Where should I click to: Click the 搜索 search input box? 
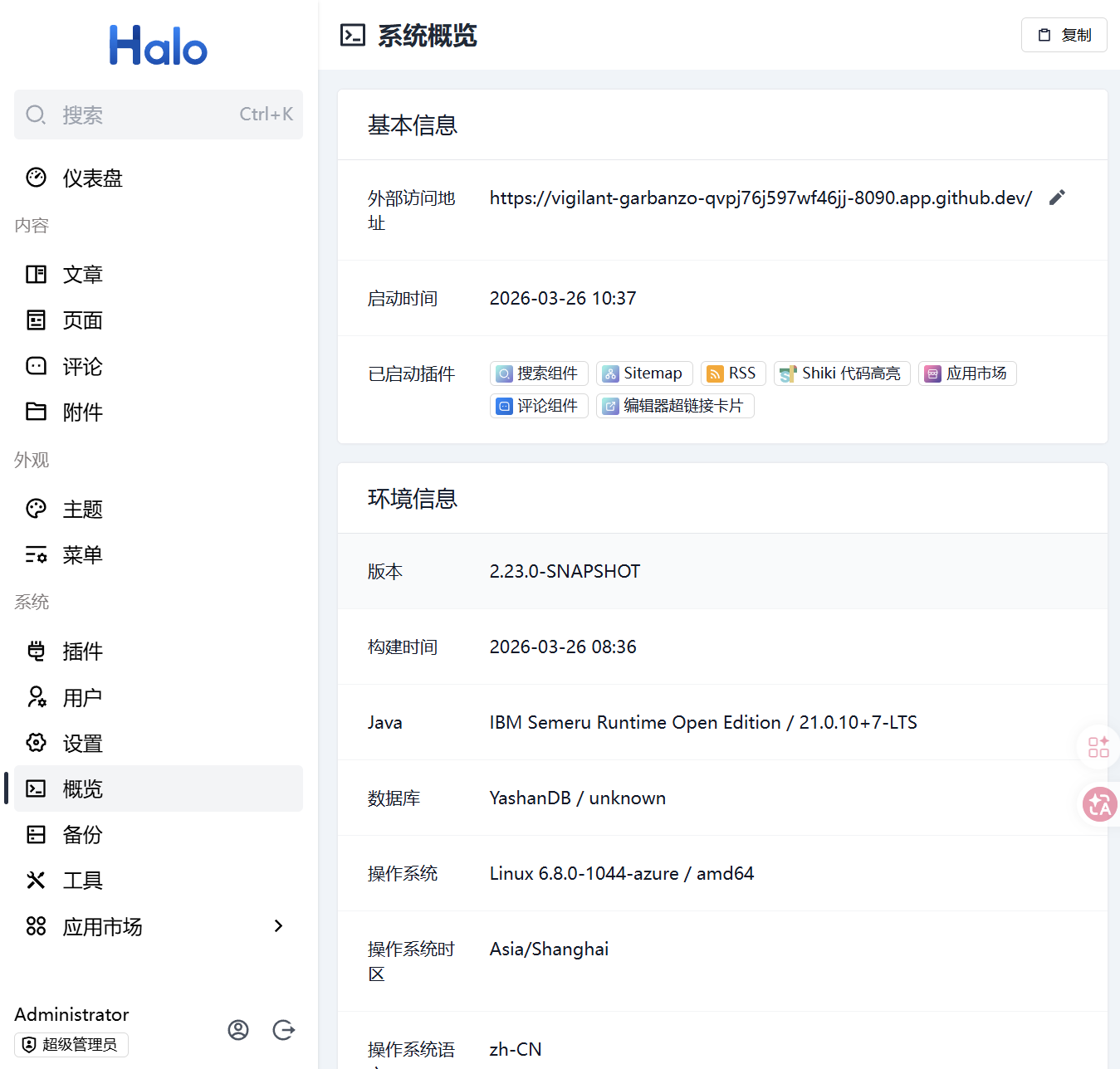point(159,115)
